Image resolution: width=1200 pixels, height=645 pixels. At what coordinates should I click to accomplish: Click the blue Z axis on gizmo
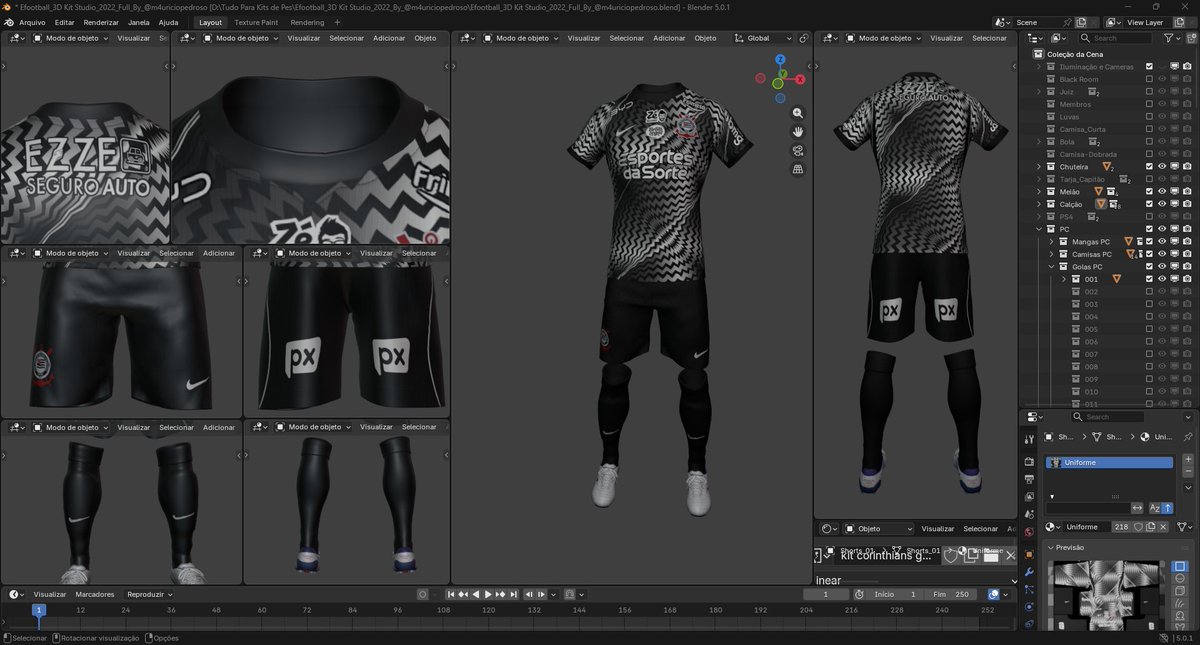pyautogui.click(x=780, y=60)
